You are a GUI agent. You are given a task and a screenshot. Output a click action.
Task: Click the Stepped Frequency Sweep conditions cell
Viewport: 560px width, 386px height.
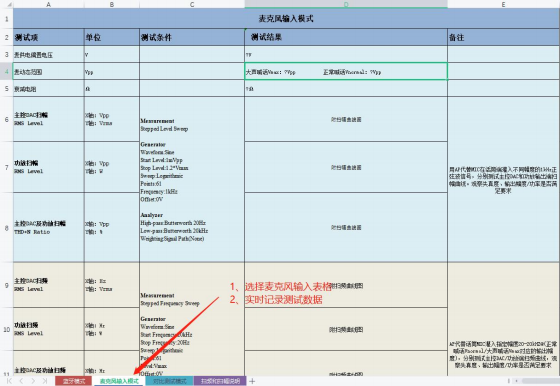coord(192,319)
